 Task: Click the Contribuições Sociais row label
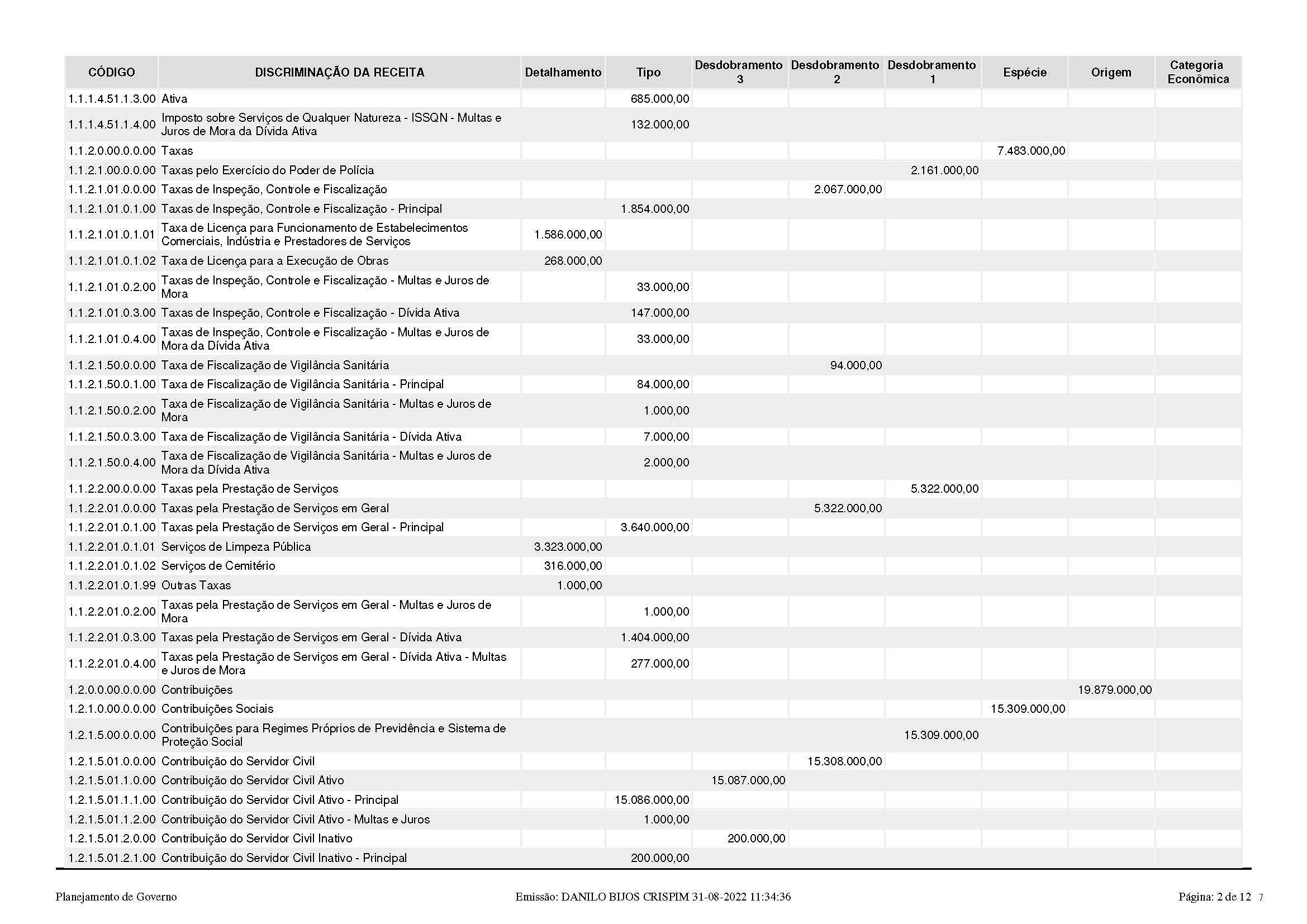(217, 709)
